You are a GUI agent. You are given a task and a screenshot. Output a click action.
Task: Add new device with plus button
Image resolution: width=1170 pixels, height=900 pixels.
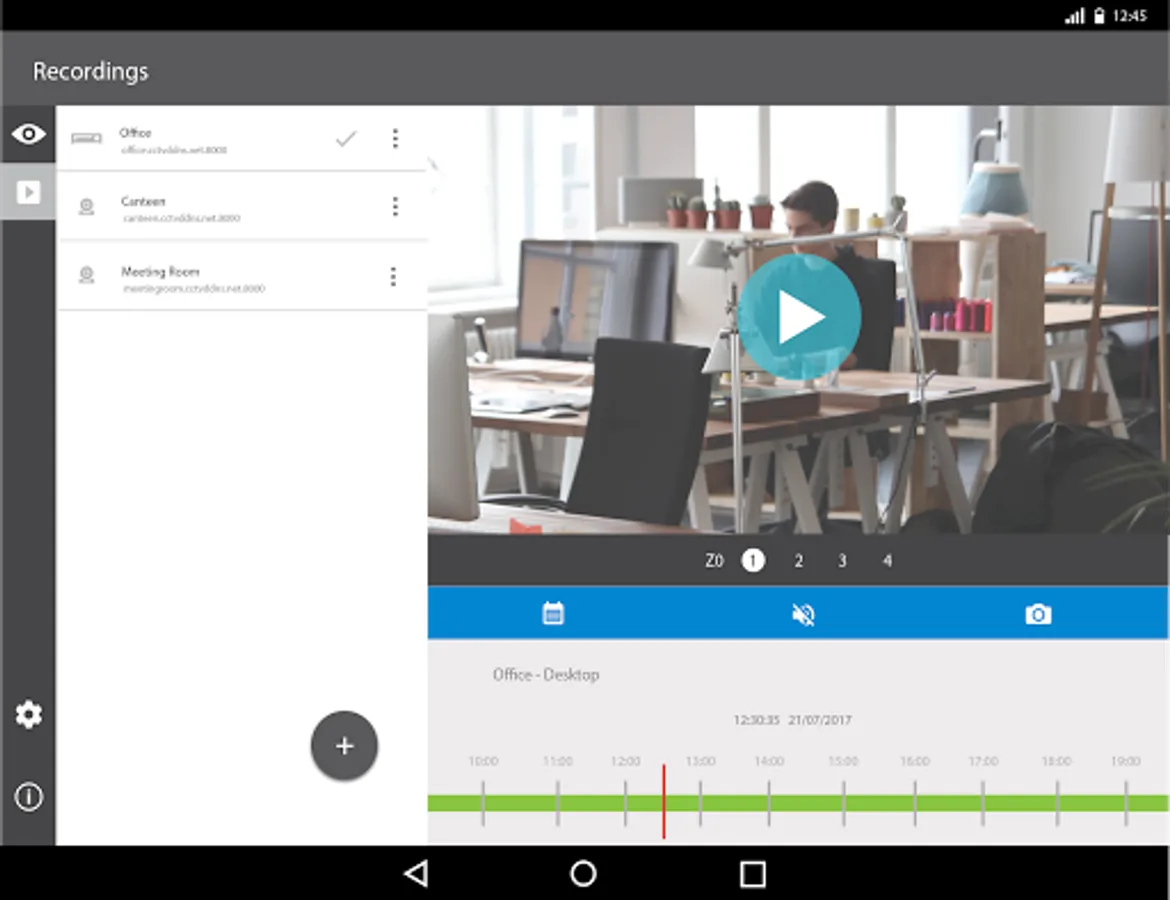[344, 746]
